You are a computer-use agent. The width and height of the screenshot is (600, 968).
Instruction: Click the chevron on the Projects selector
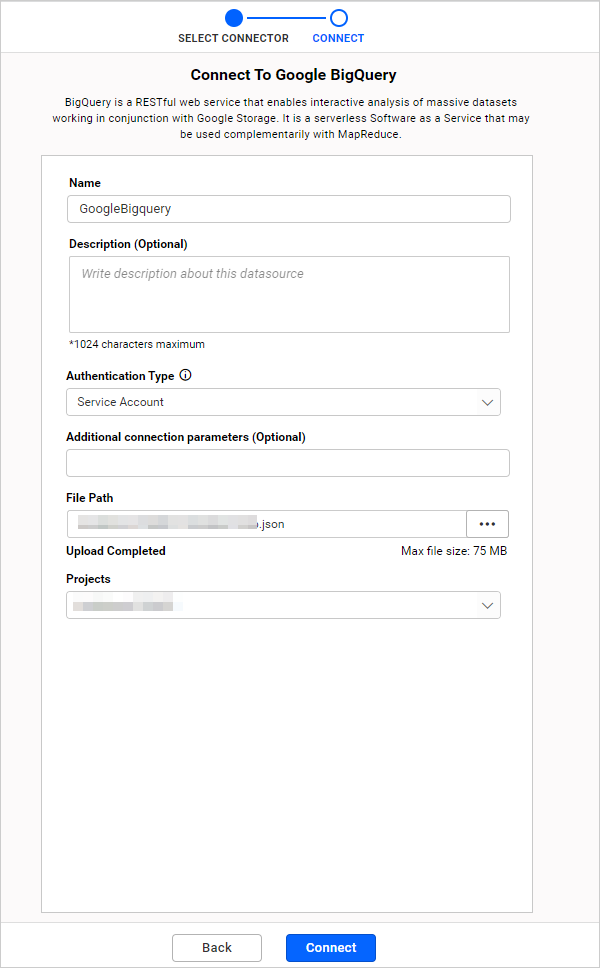488,605
